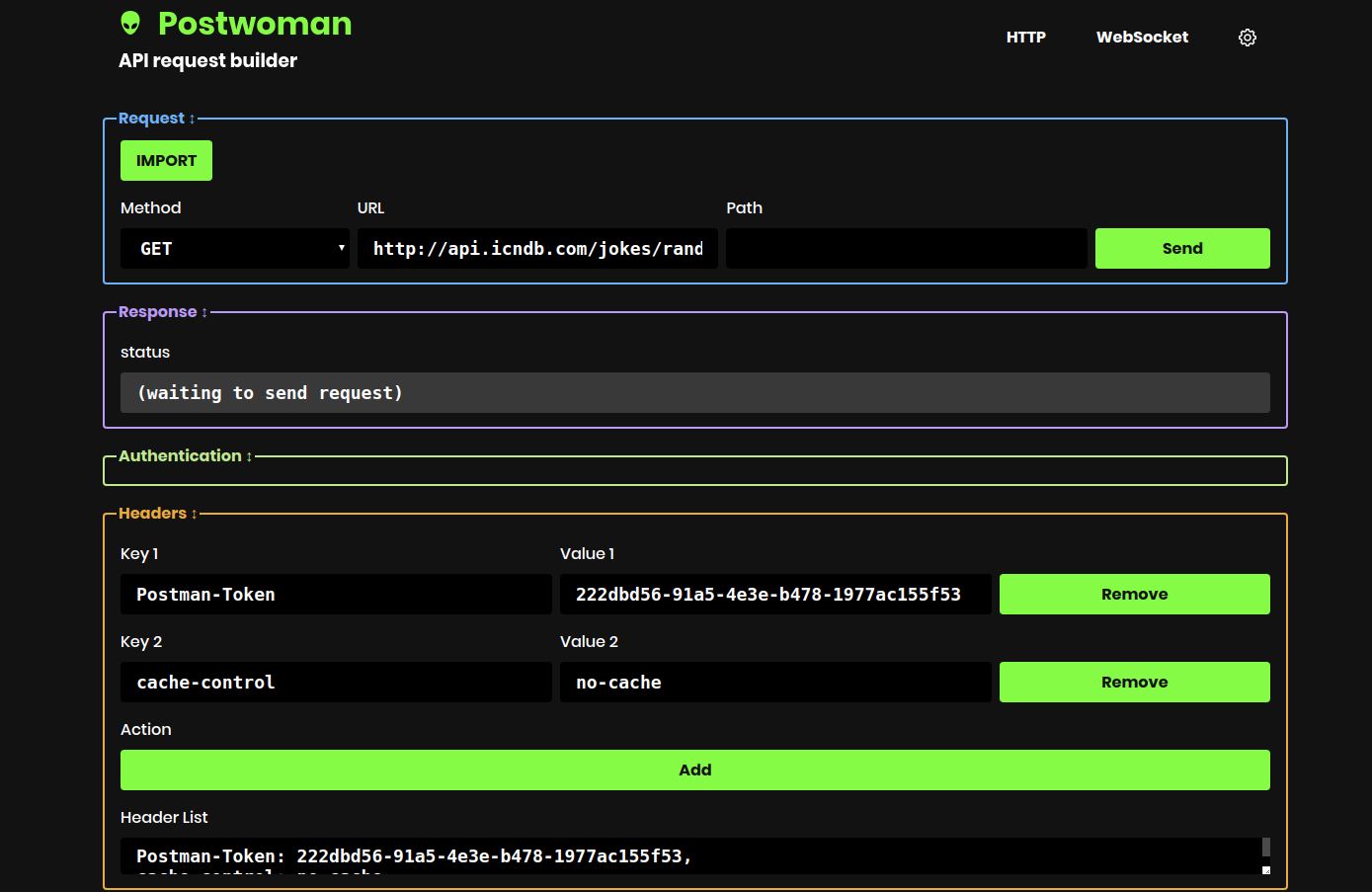This screenshot has height=892, width=1372.
Task: Expand the Authentication section
Action: 185,456
